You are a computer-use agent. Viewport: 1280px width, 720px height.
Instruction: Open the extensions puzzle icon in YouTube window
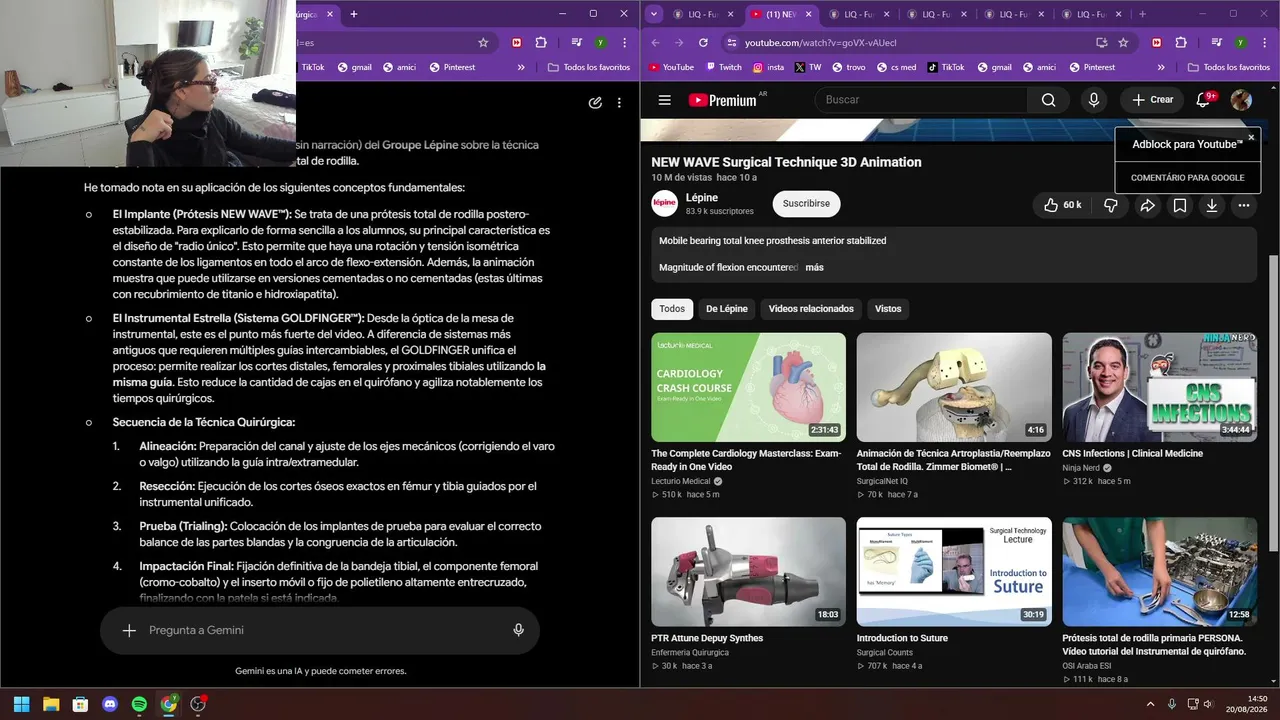click(1181, 43)
